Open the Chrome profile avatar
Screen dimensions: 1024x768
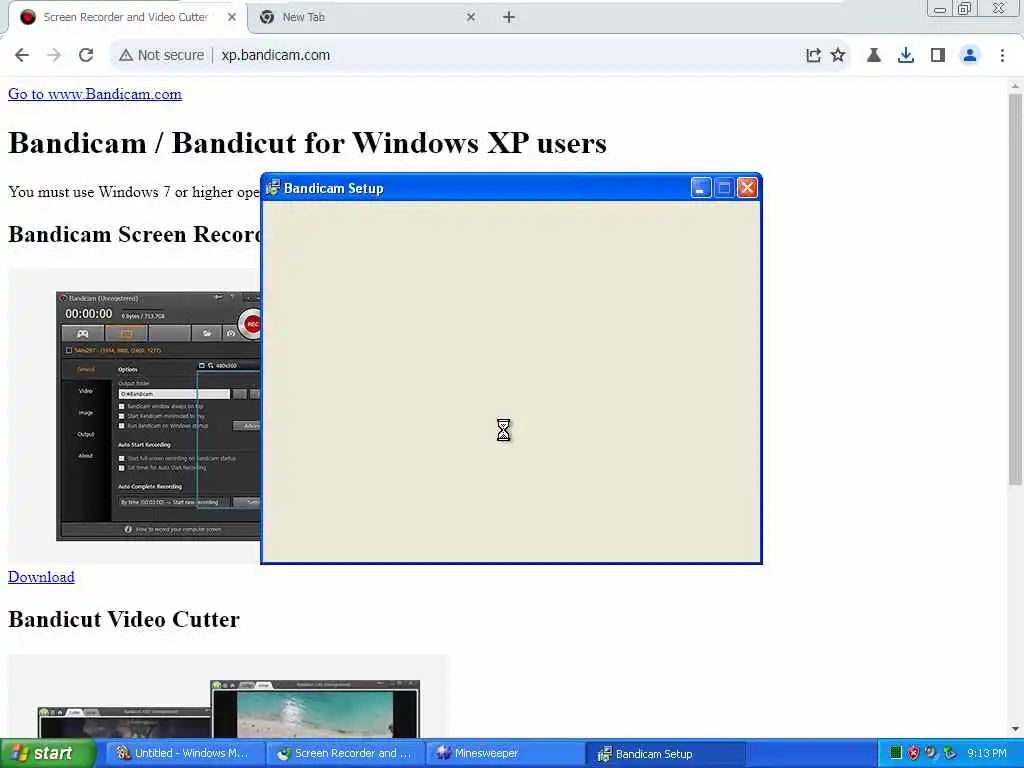pos(970,56)
